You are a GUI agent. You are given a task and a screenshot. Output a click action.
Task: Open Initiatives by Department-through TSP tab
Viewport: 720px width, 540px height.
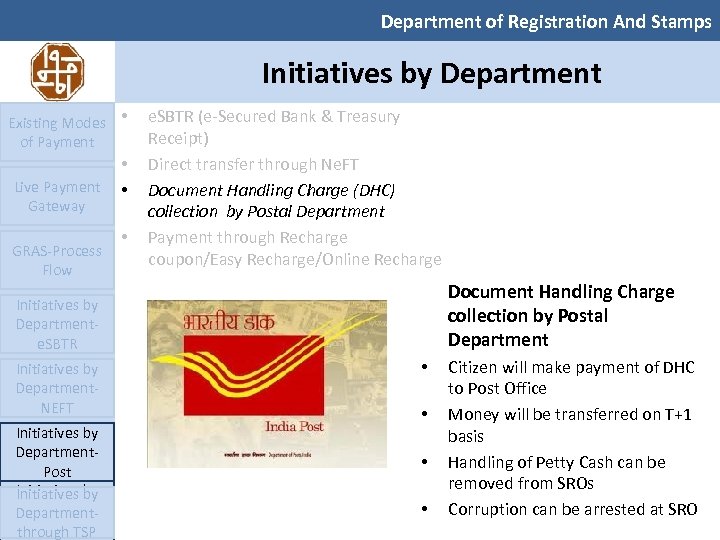tap(57, 512)
